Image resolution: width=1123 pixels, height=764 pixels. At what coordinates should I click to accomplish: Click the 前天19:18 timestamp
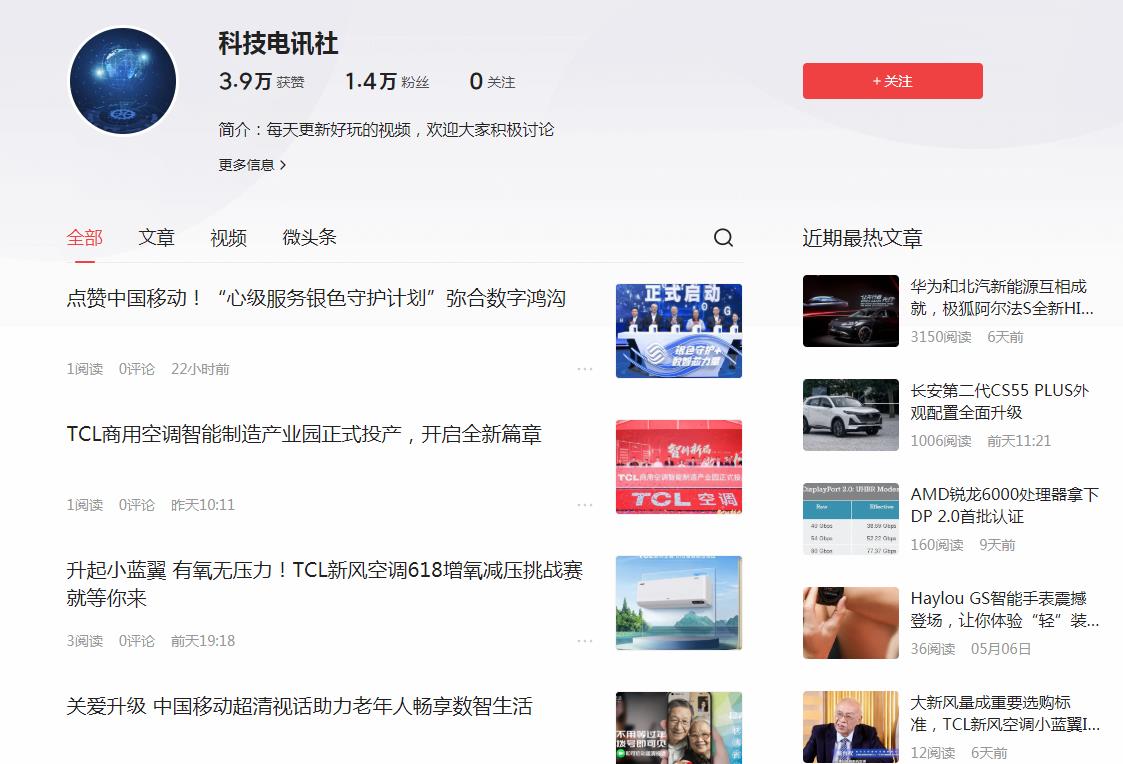click(x=203, y=641)
